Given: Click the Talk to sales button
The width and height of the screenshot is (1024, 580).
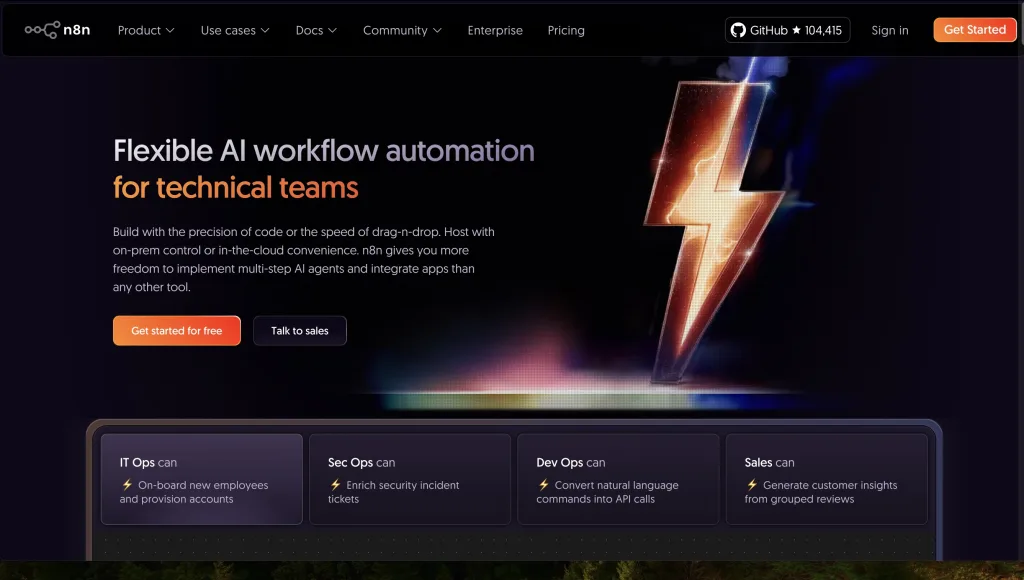Looking at the screenshot, I should tap(300, 330).
